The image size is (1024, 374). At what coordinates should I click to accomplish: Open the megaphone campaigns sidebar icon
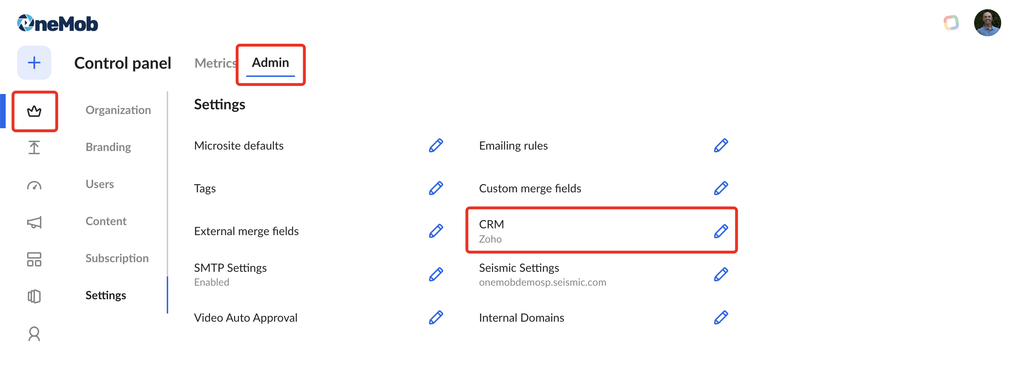coord(34,223)
